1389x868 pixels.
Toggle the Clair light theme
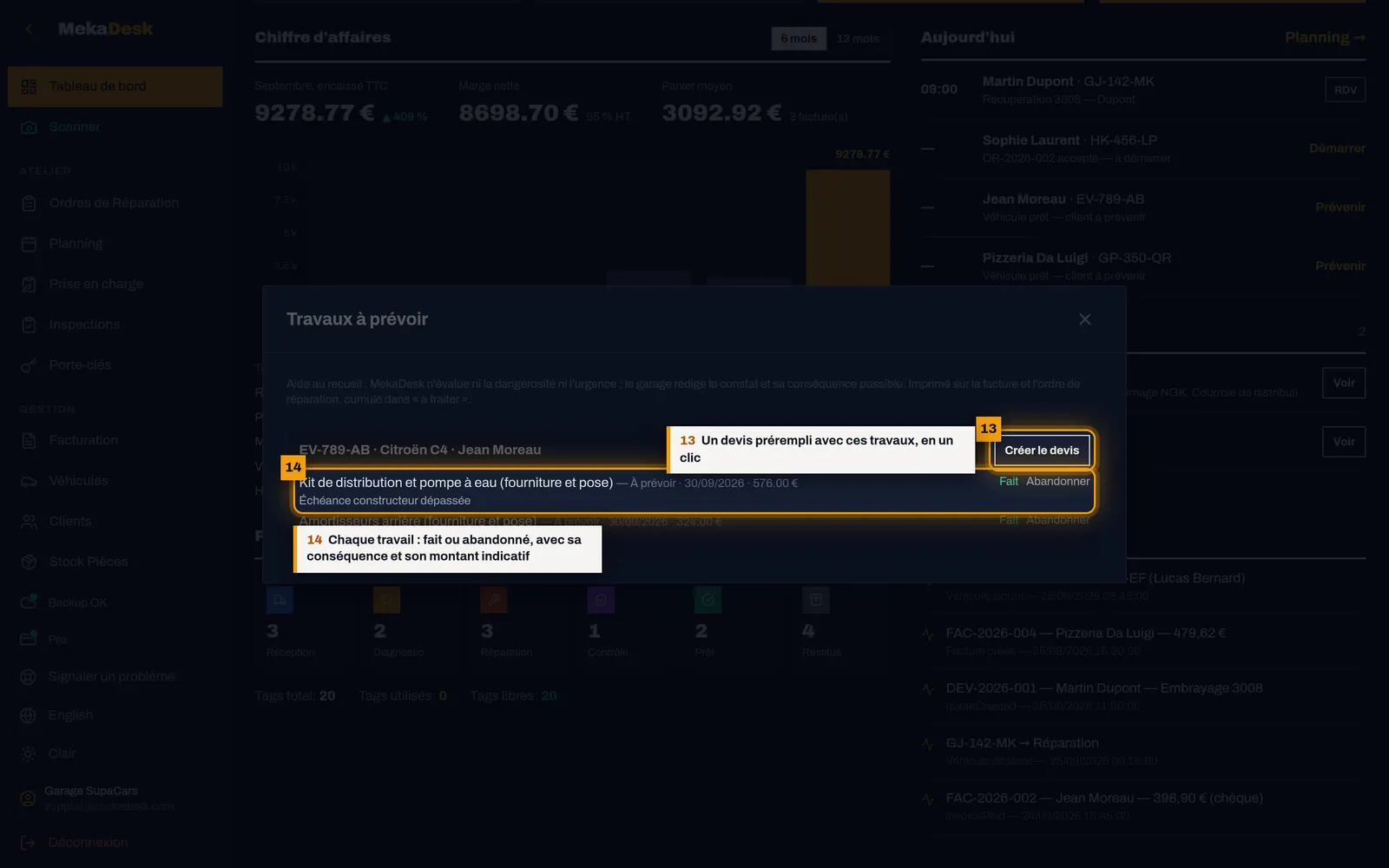[x=62, y=753]
